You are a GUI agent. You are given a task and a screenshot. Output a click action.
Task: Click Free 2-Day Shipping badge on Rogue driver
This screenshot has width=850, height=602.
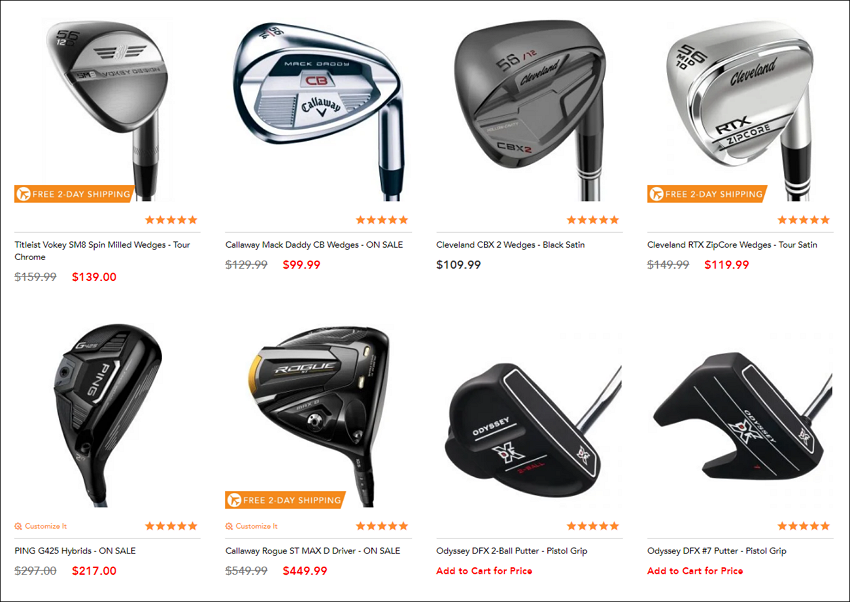[x=285, y=500]
